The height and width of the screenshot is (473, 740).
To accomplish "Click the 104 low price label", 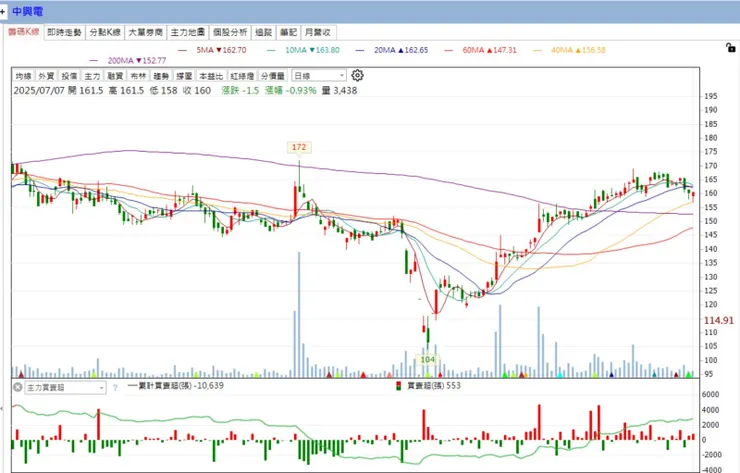I will 428,360.
